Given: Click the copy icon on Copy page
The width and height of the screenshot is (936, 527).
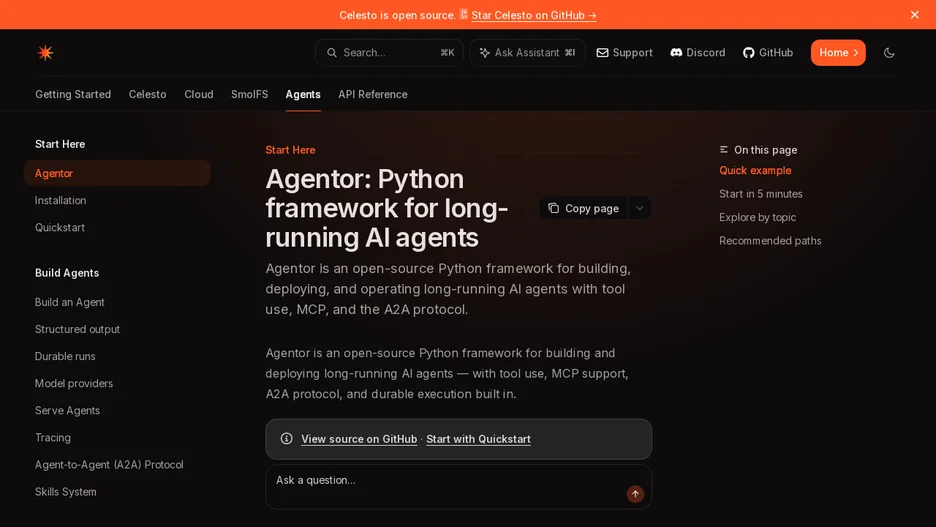Looking at the screenshot, I should pyautogui.click(x=553, y=208).
